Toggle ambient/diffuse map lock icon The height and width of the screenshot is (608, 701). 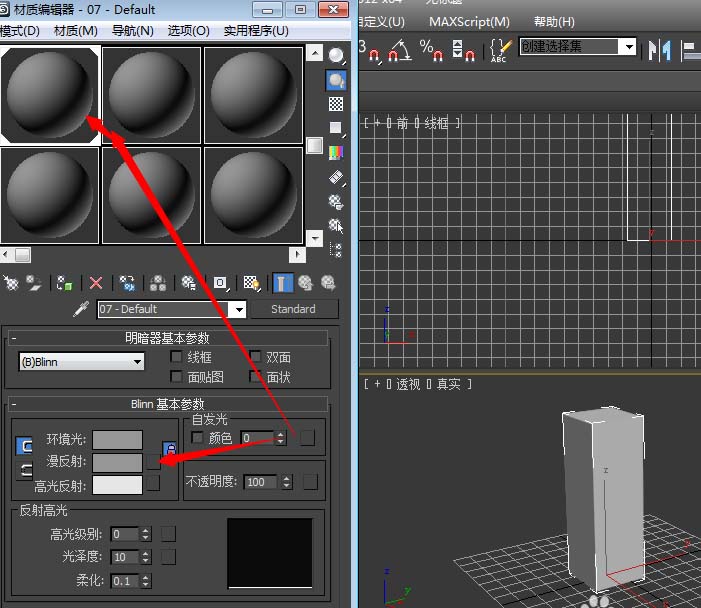169,448
